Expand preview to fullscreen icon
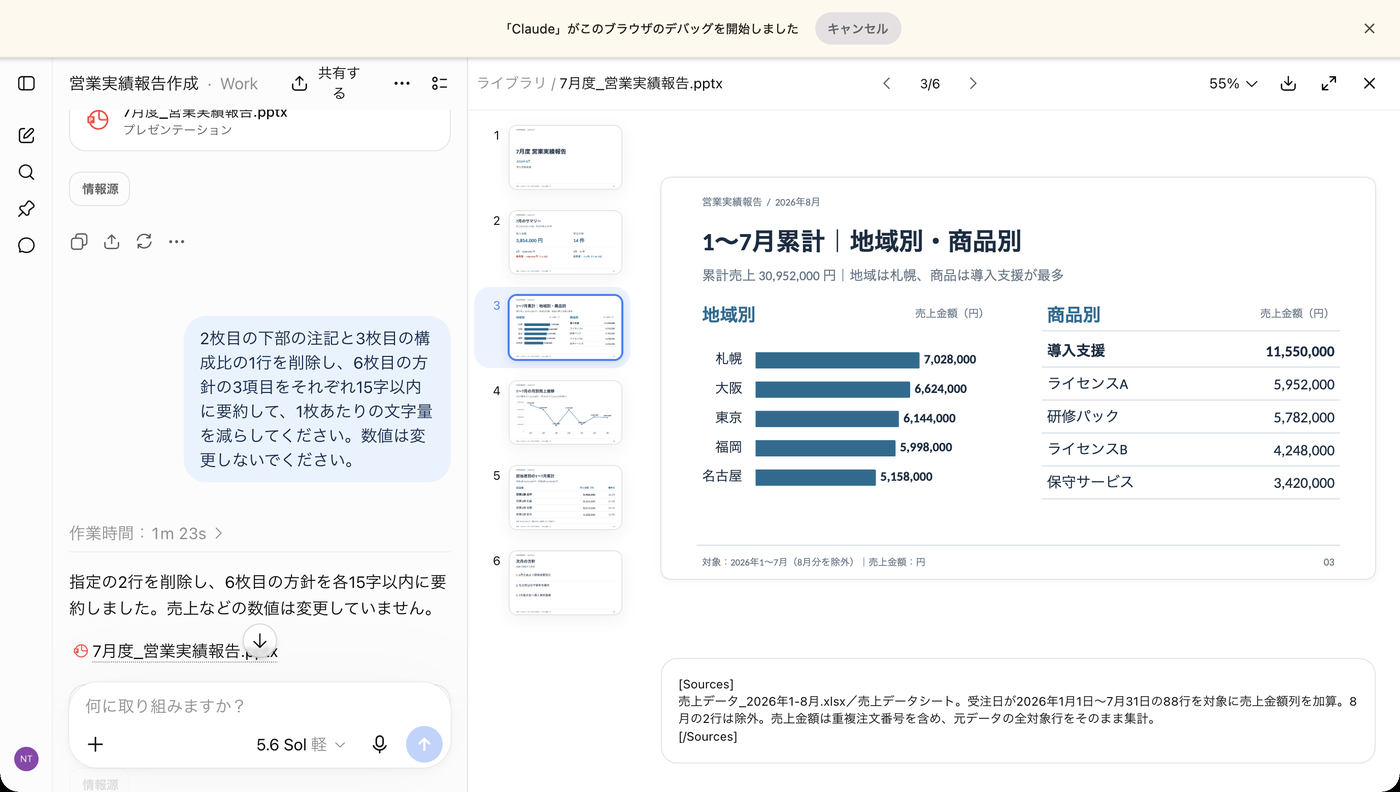1400x792 pixels. pos(1329,83)
